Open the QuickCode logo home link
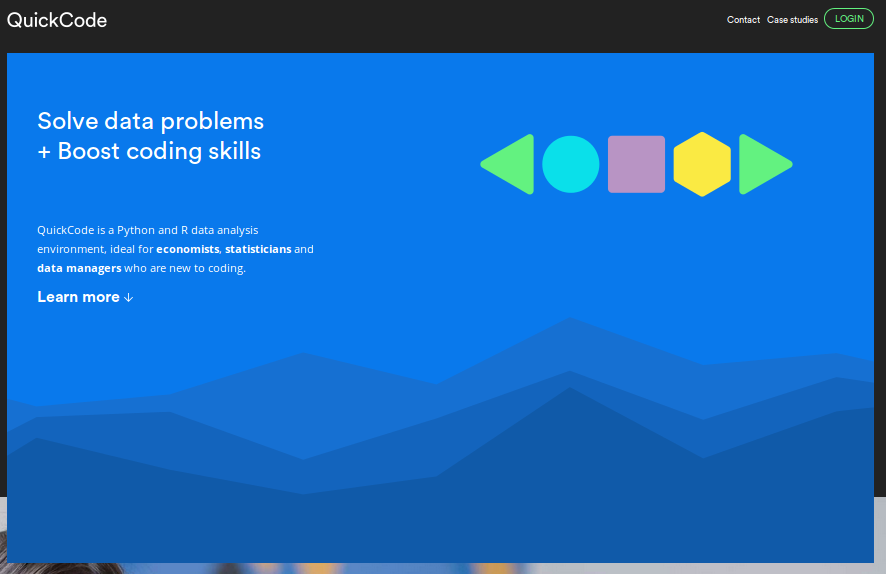Screen dimensions: 886x574 (57, 20)
